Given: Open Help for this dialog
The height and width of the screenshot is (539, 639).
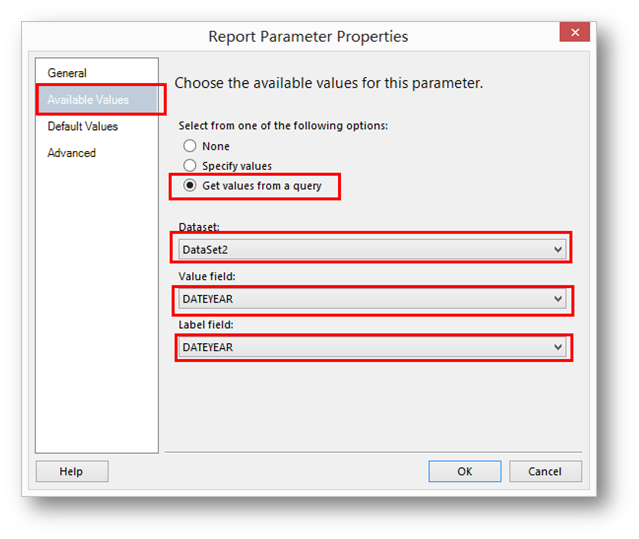Looking at the screenshot, I should [72, 471].
